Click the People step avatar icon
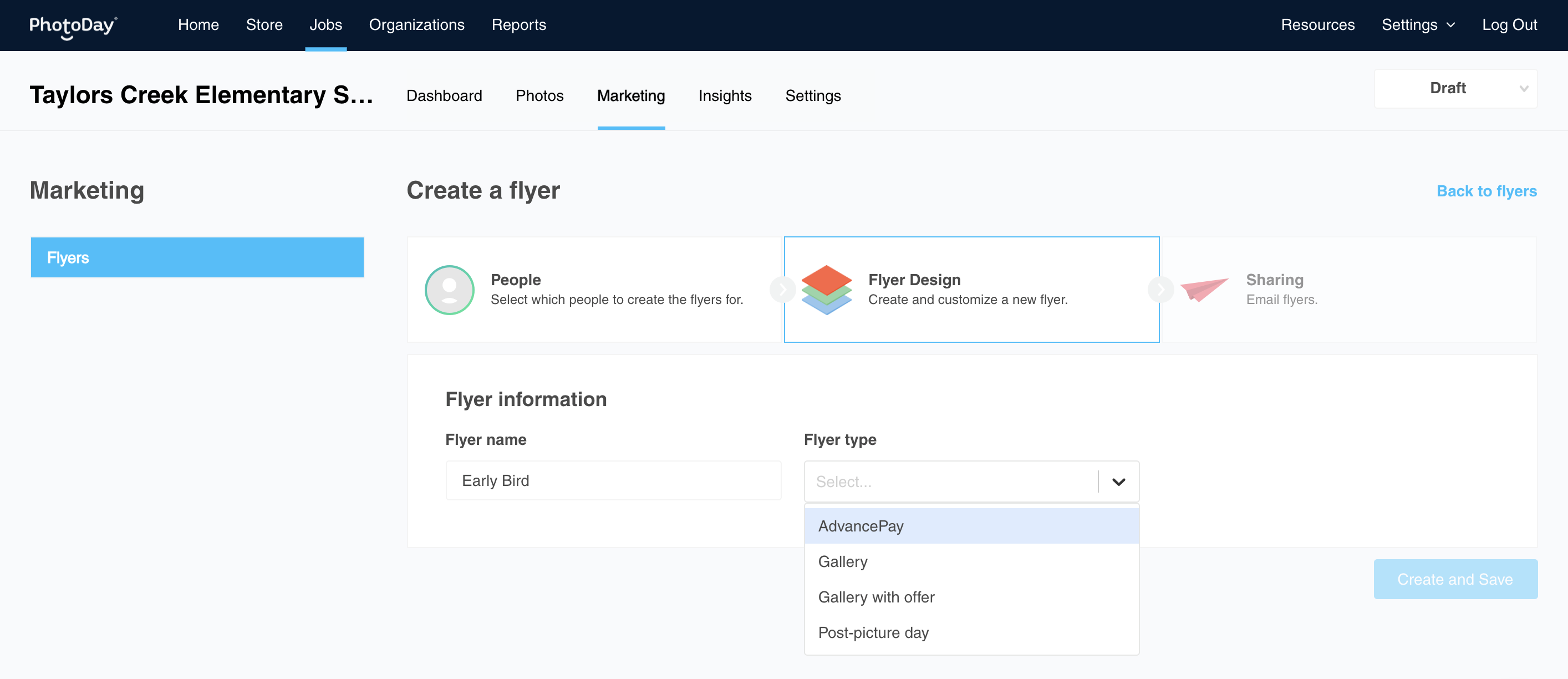The height and width of the screenshot is (679, 1568). [449, 290]
